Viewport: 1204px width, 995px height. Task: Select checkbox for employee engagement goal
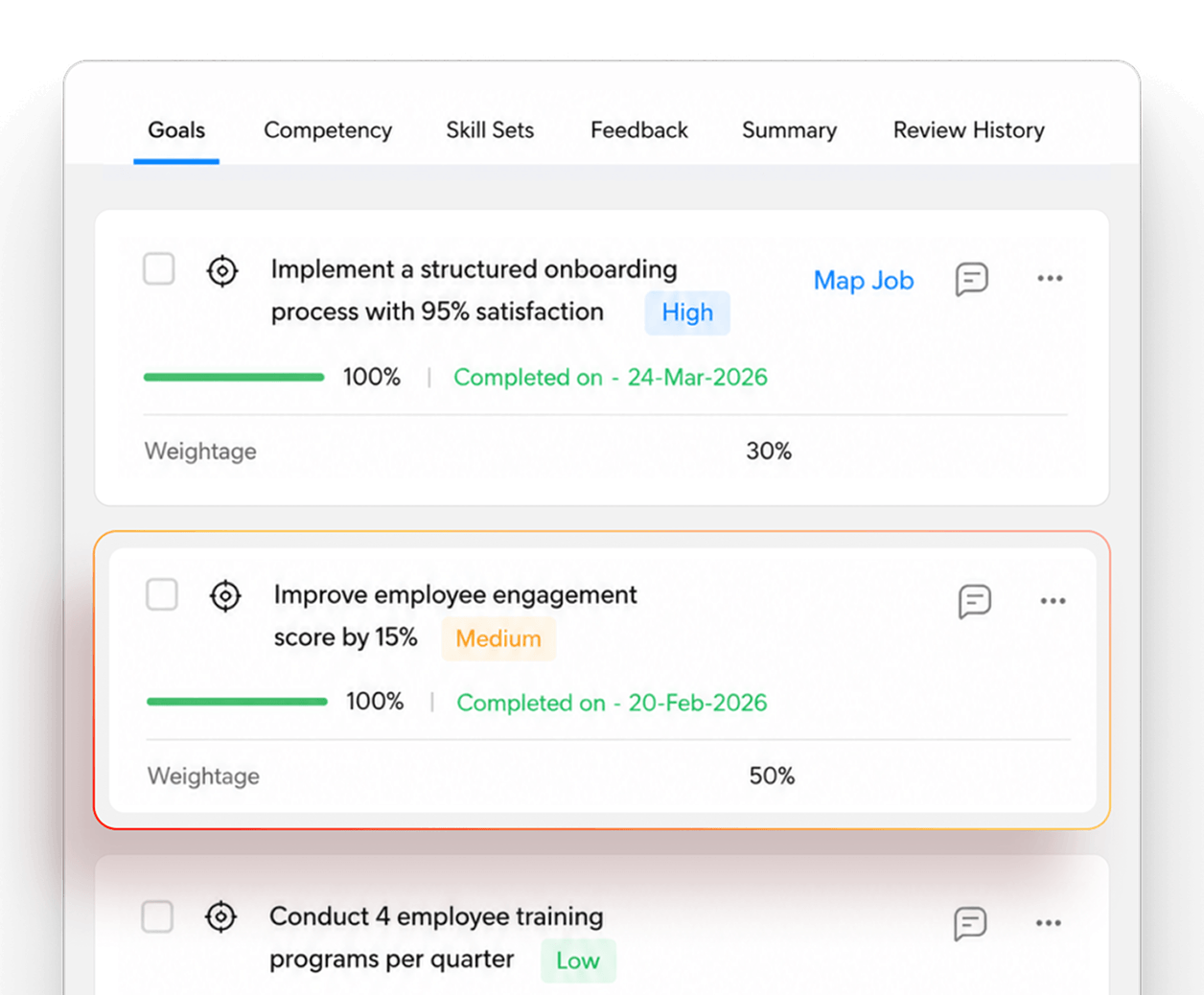(162, 594)
